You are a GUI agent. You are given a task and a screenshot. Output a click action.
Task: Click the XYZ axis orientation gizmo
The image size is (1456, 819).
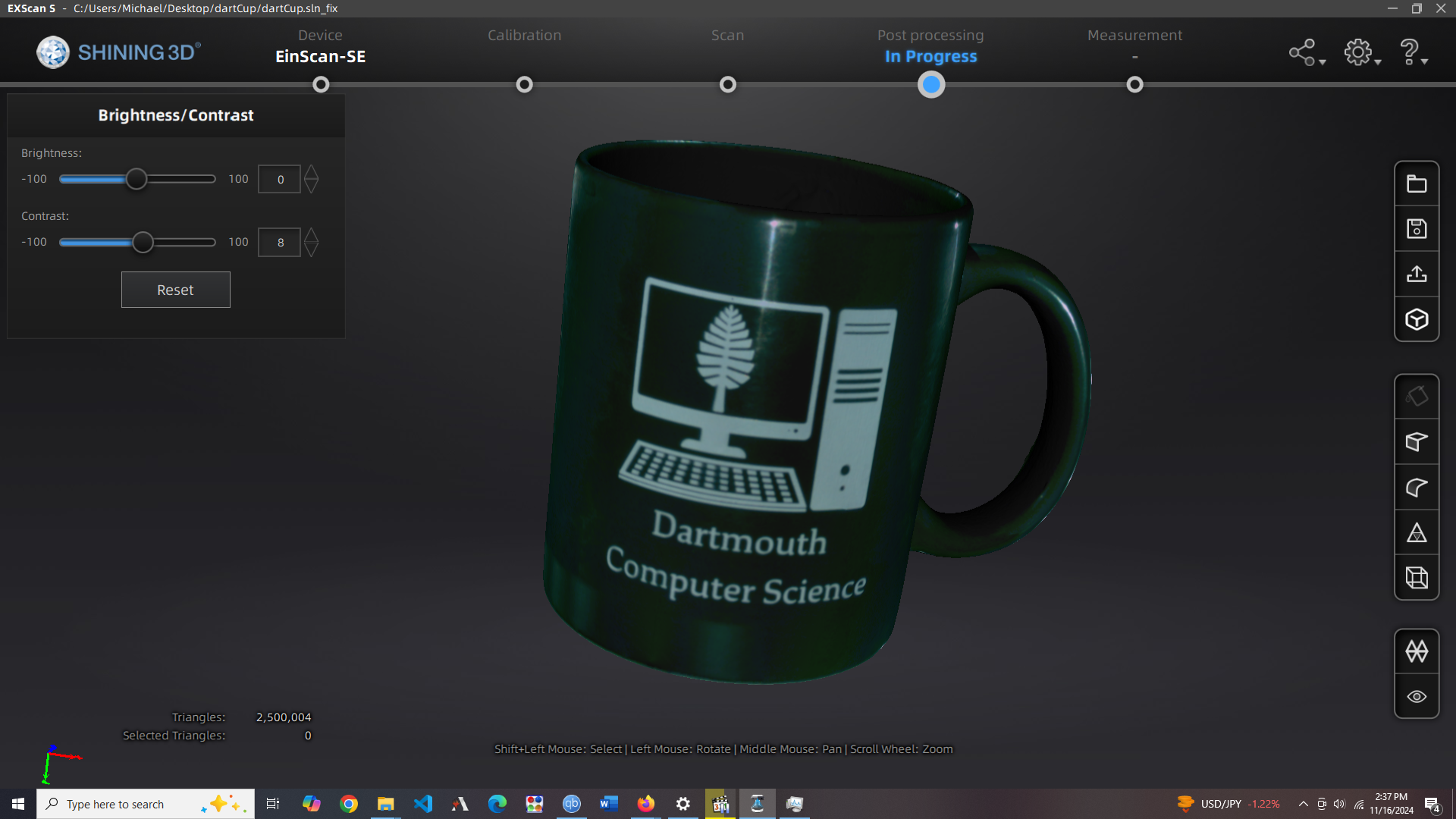(61, 764)
